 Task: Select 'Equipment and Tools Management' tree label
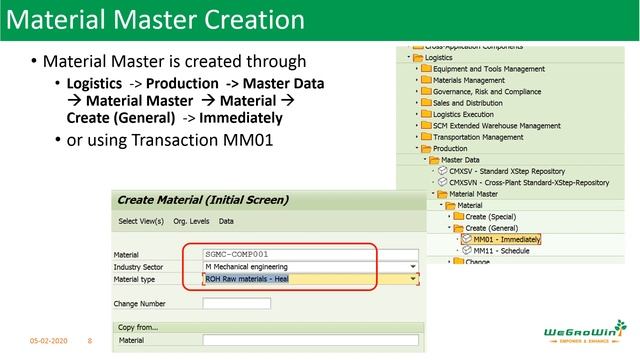[489, 69]
